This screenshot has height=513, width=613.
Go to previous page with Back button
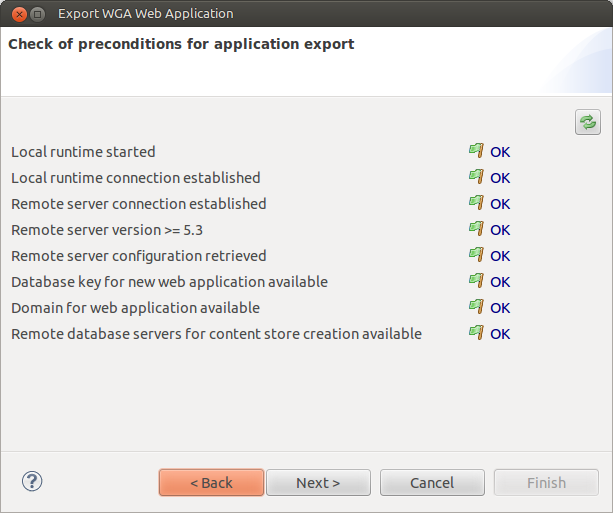[212, 483]
